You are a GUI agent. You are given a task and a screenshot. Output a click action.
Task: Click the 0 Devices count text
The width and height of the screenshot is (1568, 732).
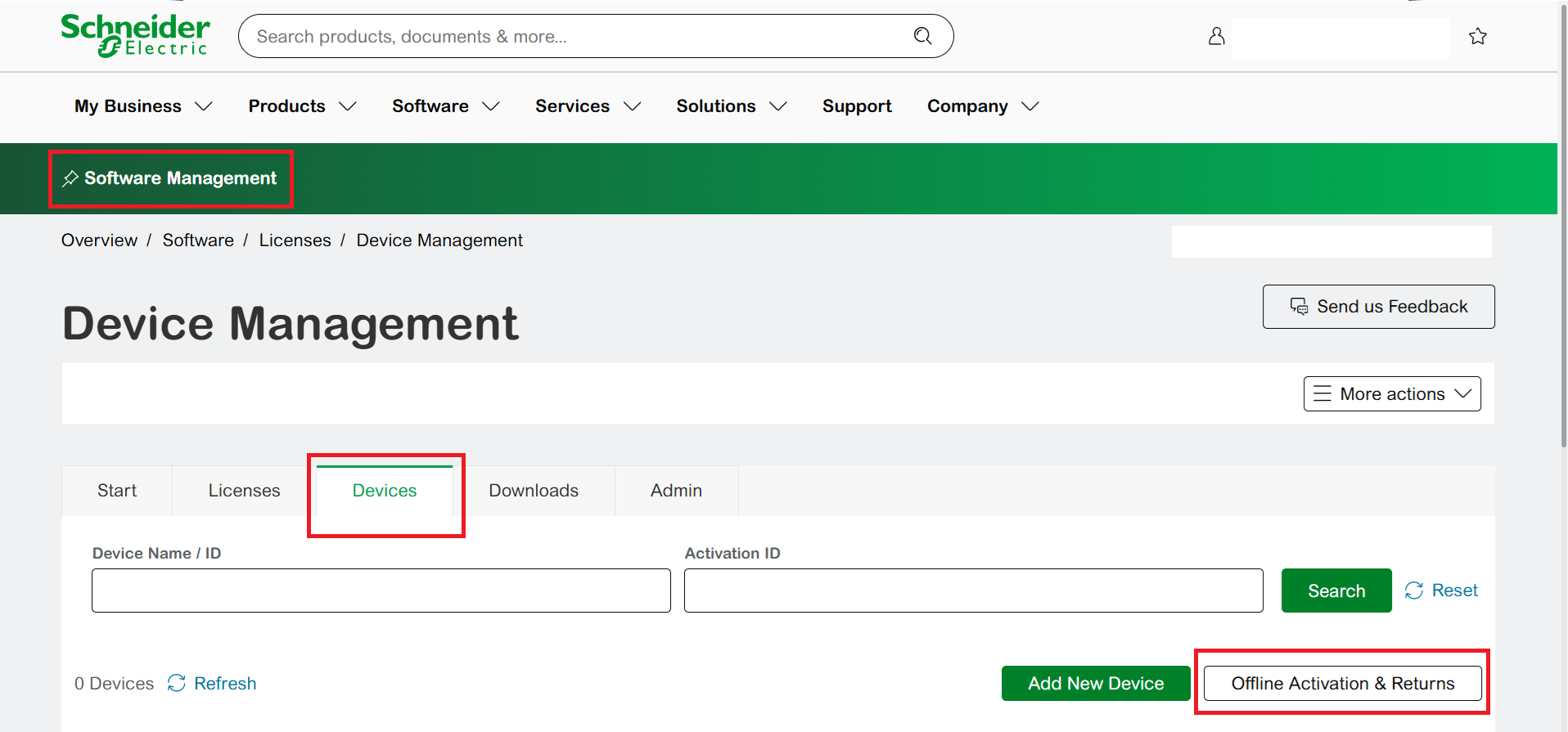point(114,683)
